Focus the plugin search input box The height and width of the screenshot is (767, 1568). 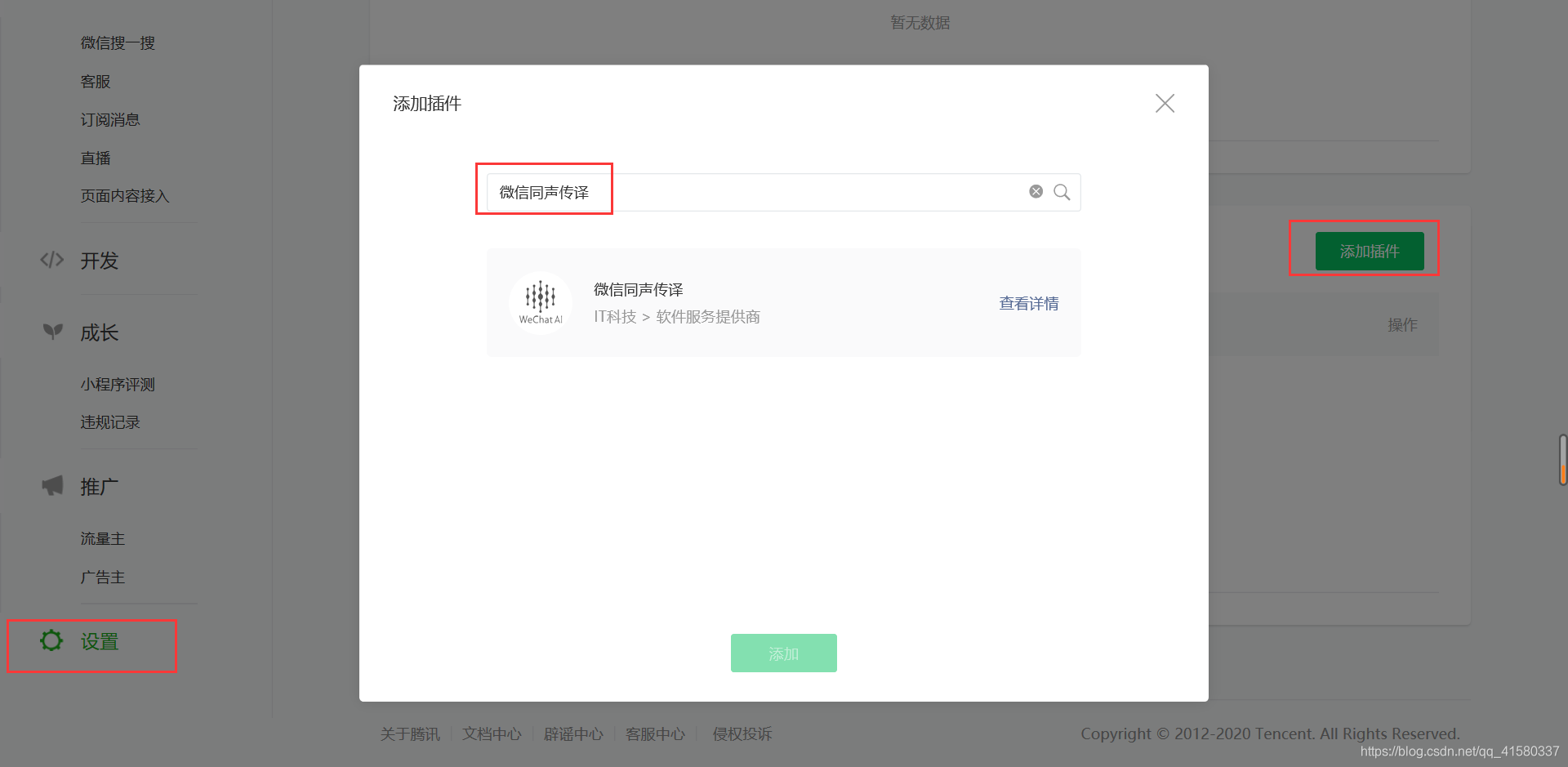pos(783,192)
